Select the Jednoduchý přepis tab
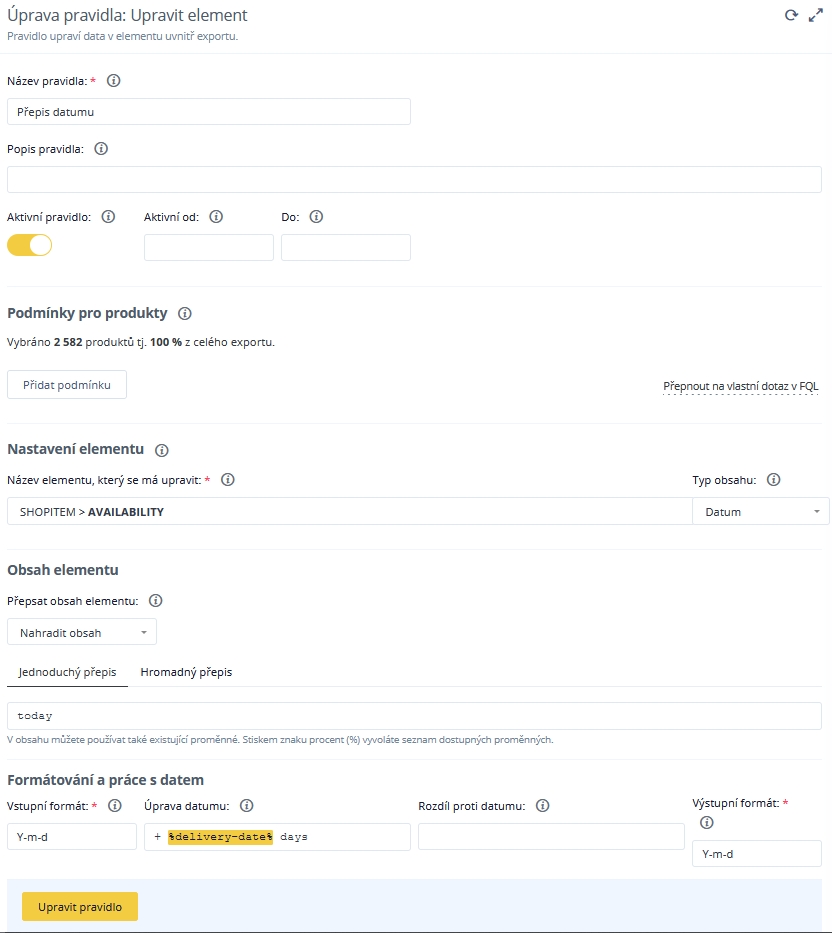This screenshot has height=933, width=832. click(67, 672)
